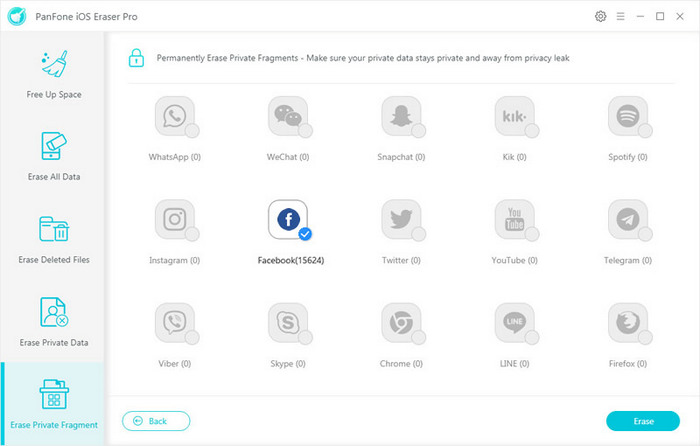Open settings via the gear icon
This screenshot has height=446, width=700.
coord(600,17)
